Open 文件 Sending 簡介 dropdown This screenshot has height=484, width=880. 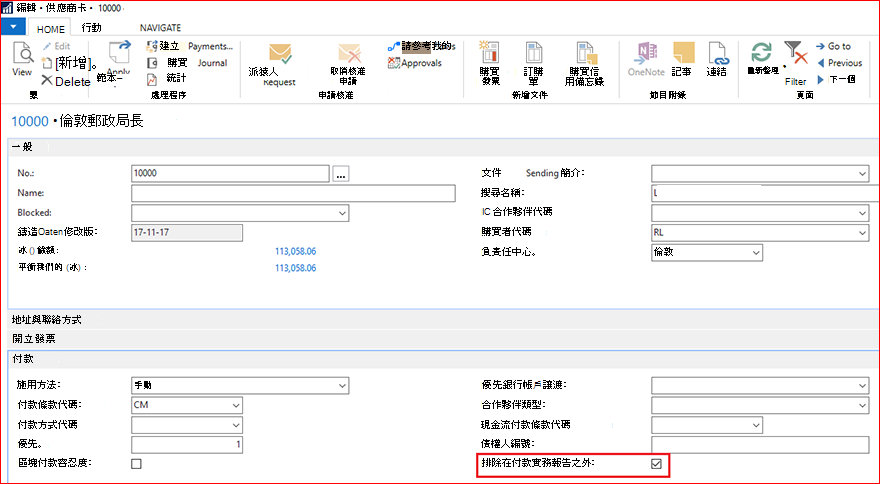click(863, 173)
